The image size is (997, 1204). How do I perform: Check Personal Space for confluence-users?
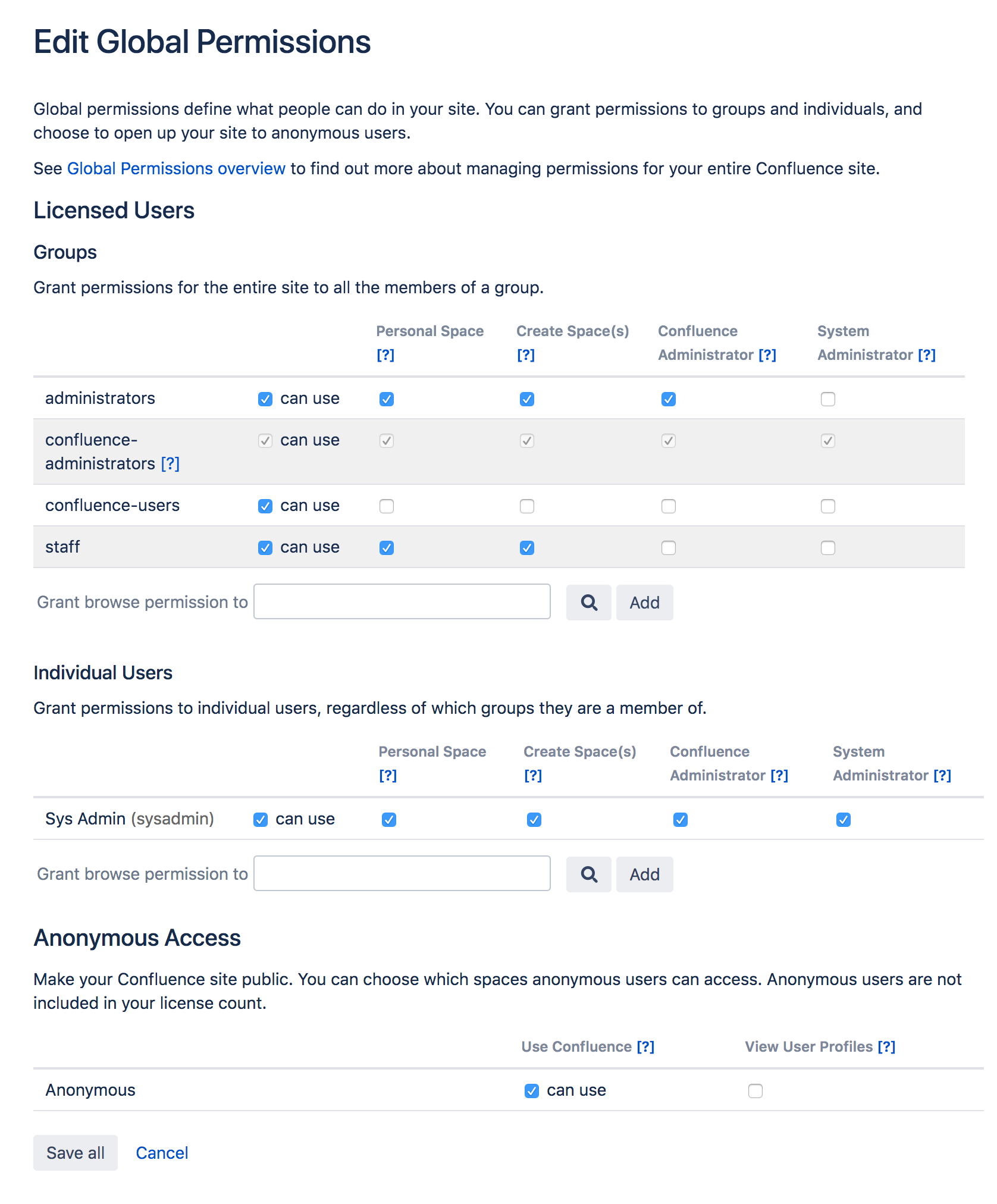387,506
